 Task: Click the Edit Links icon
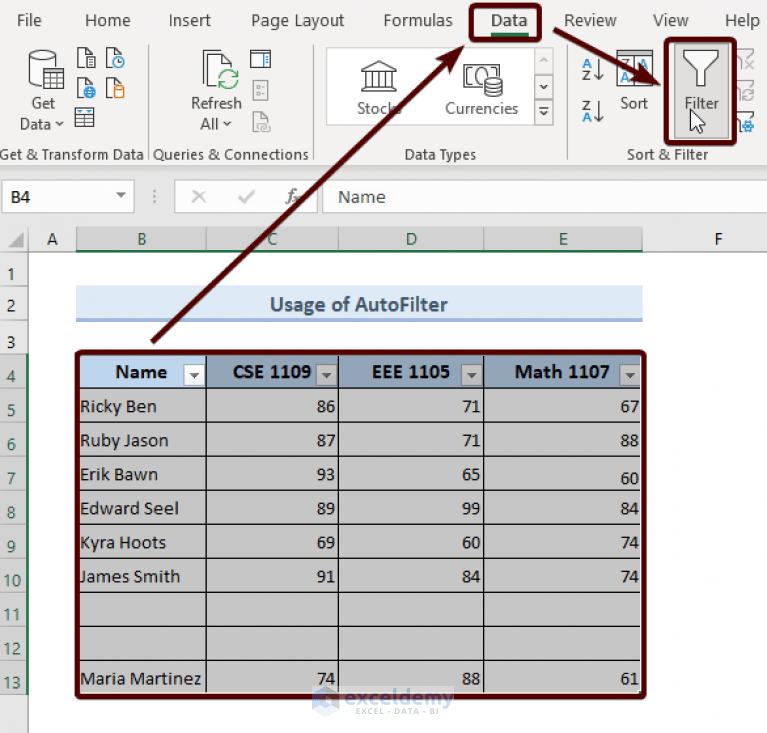pyautogui.click(x=261, y=122)
